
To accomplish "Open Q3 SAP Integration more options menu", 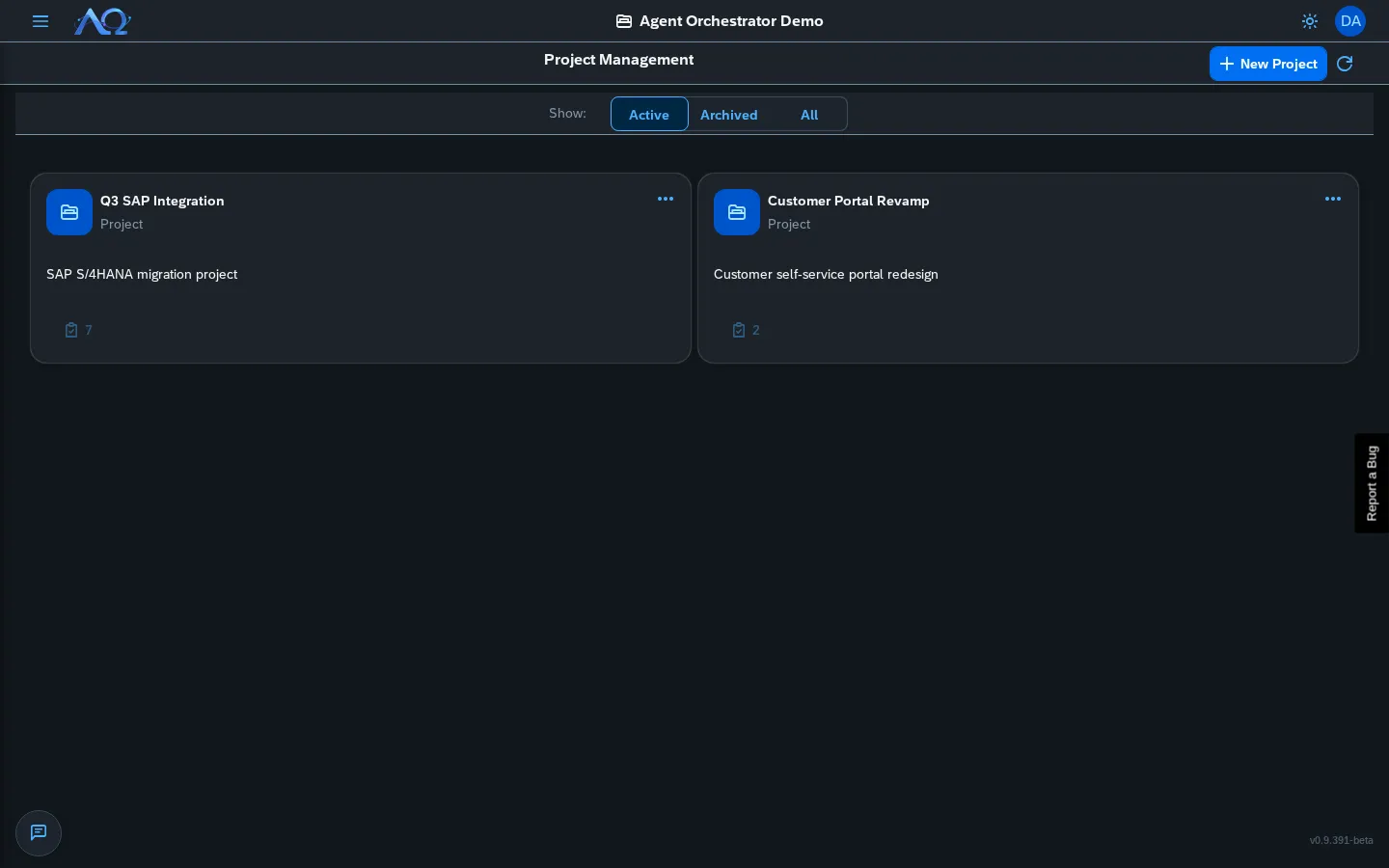I will (x=666, y=199).
